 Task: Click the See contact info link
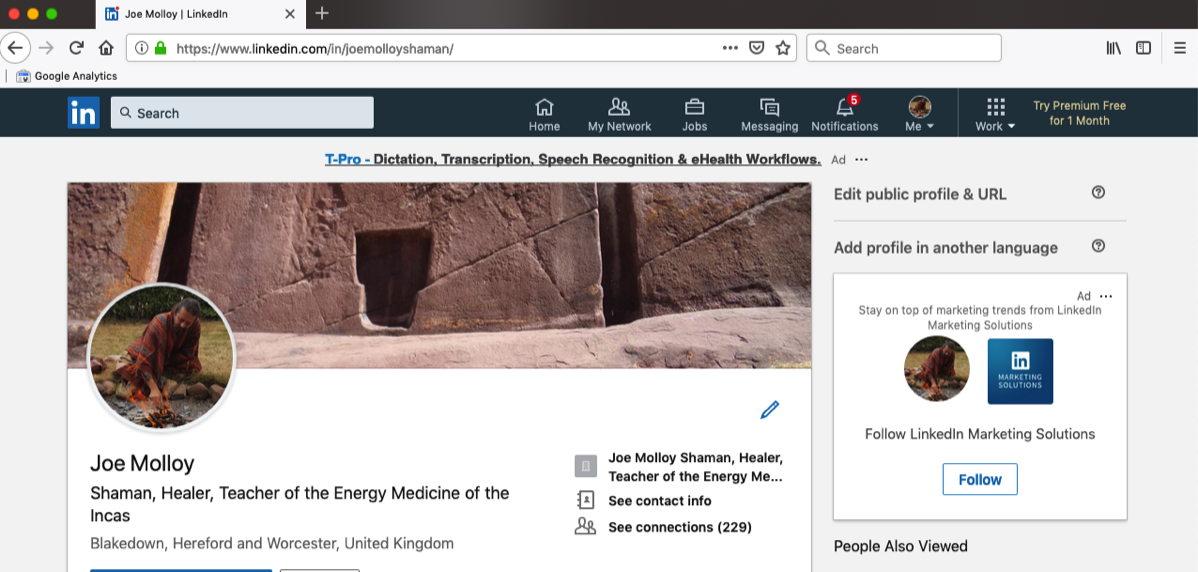[x=659, y=501]
